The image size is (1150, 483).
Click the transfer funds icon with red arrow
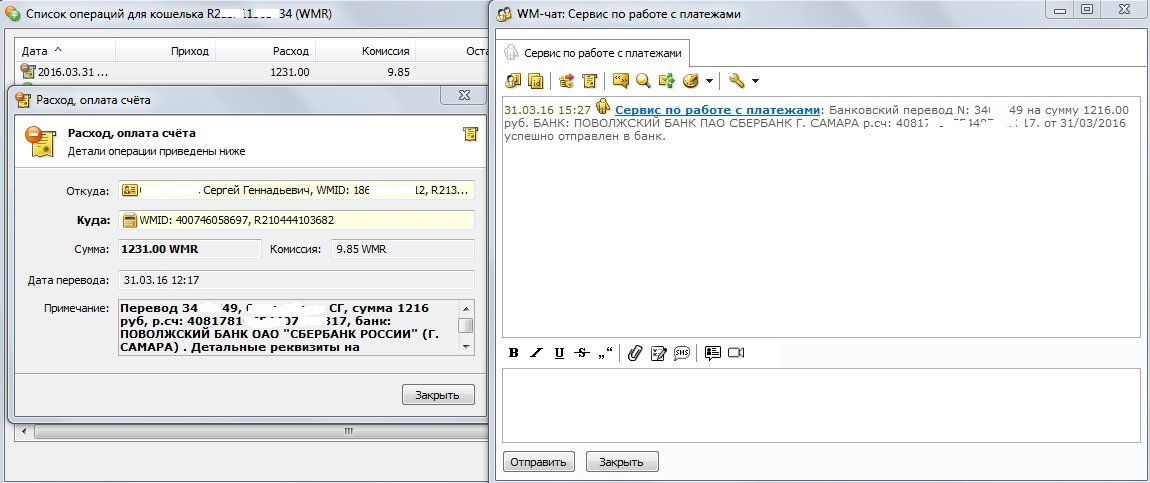[565, 81]
